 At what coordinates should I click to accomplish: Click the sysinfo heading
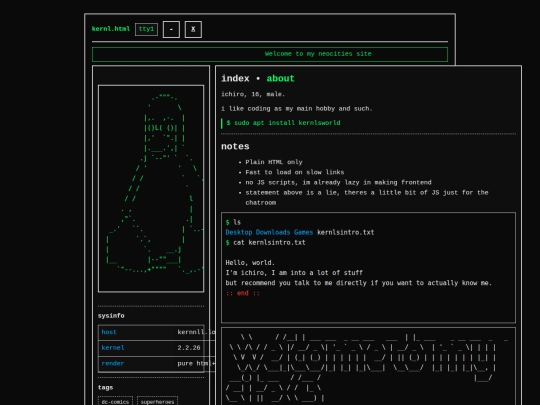111,316
